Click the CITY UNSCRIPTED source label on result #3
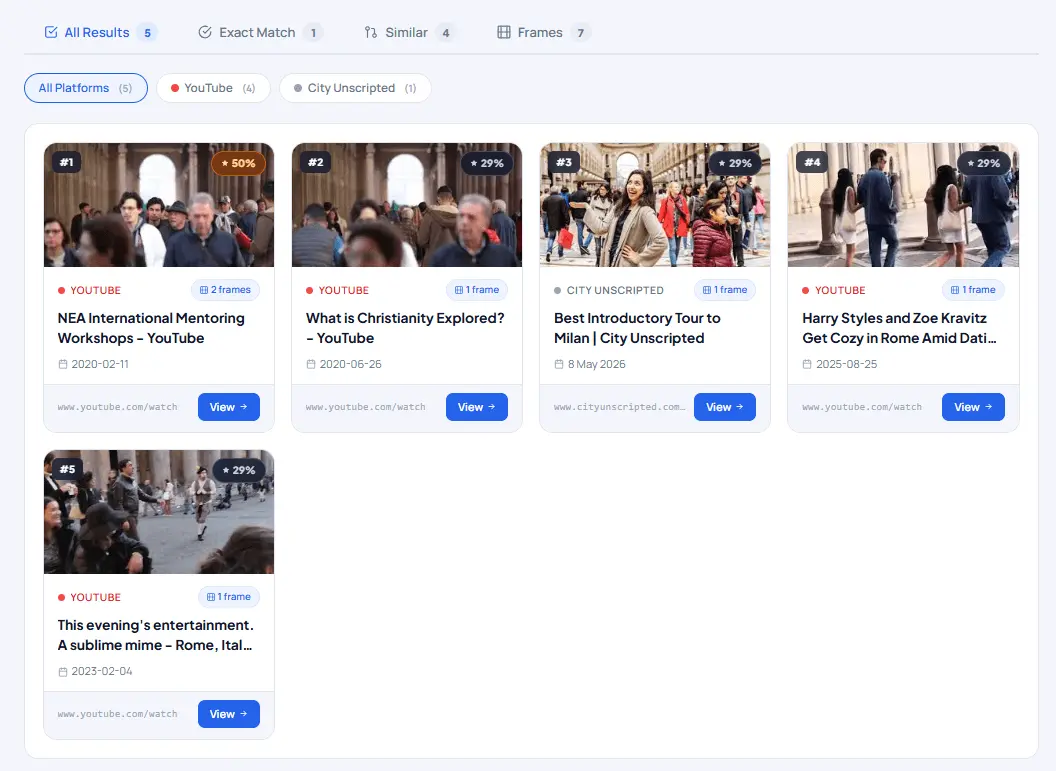Image resolution: width=1056 pixels, height=771 pixels. (615, 290)
